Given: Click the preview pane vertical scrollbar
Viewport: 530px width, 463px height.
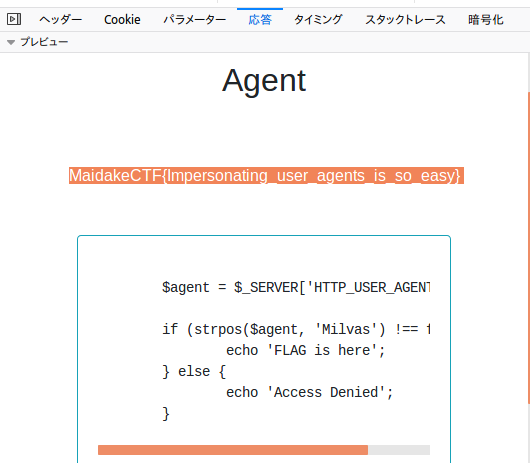Looking at the screenshot, I should click(x=528, y=248).
